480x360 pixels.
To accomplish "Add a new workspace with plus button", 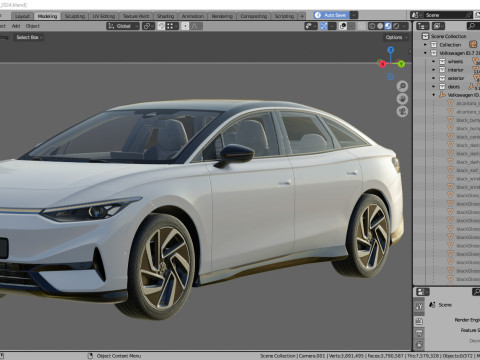I will [x=302, y=16].
